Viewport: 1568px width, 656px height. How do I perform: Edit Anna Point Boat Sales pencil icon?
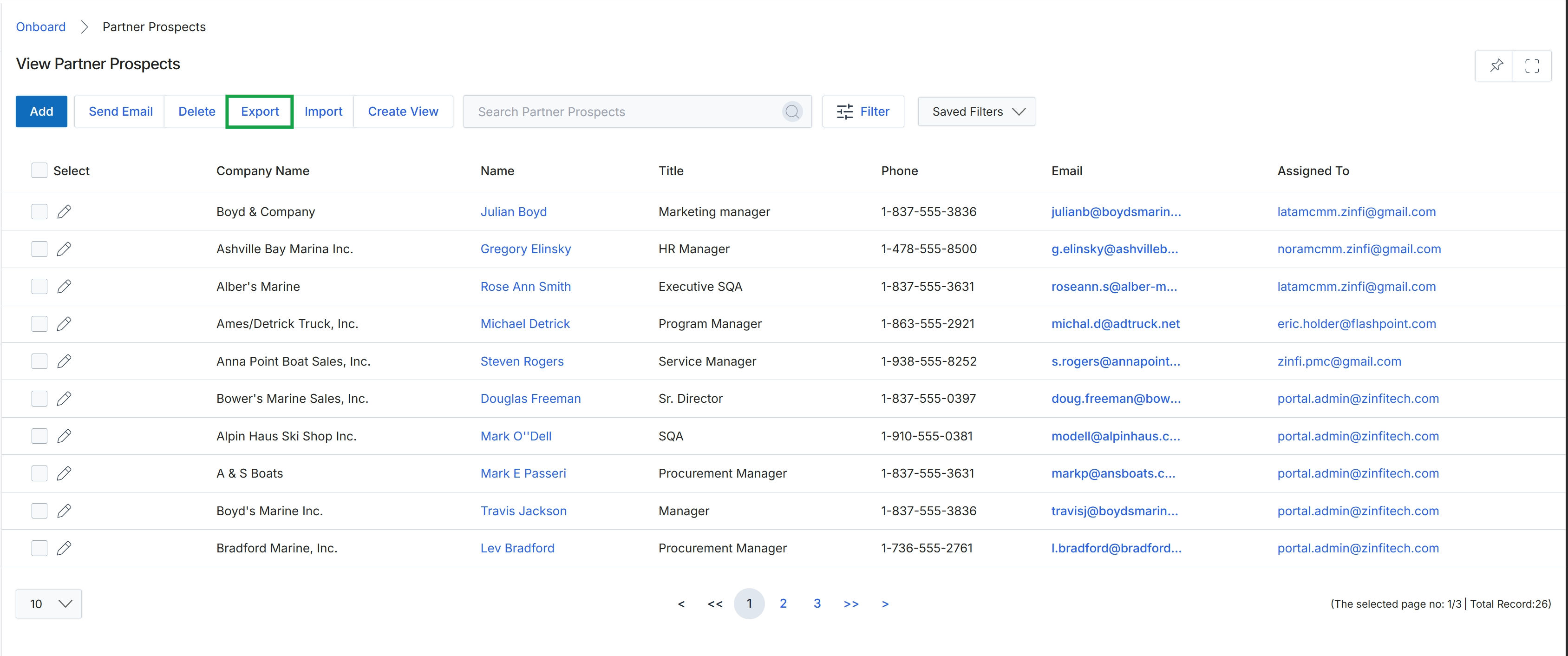pos(64,361)
